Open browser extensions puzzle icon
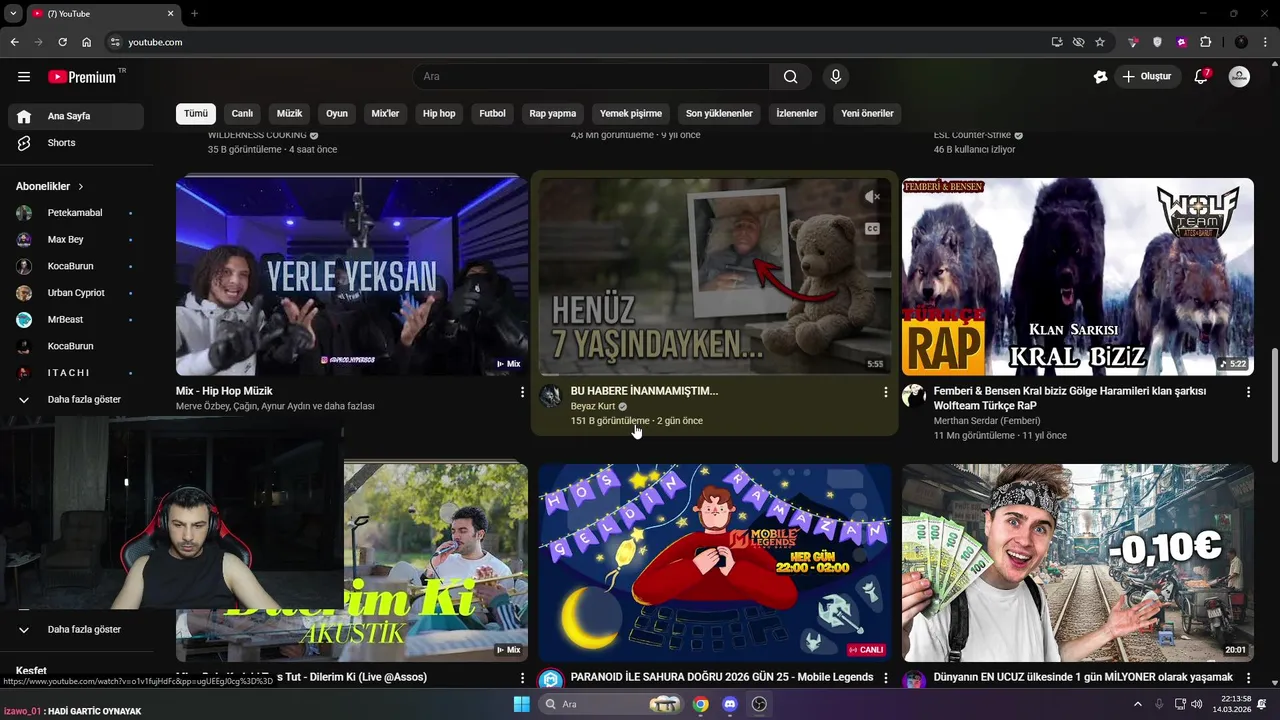 click(x=1205, y=42)
